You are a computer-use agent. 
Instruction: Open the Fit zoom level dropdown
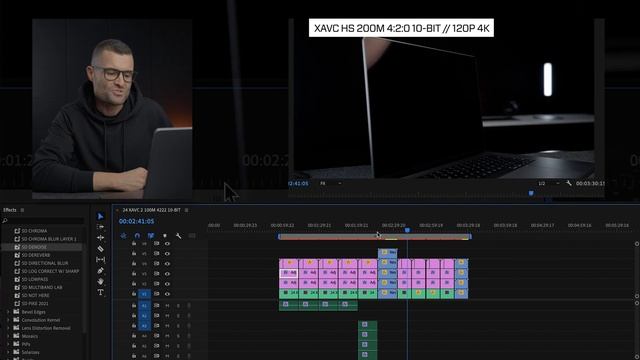click(331, 183)
